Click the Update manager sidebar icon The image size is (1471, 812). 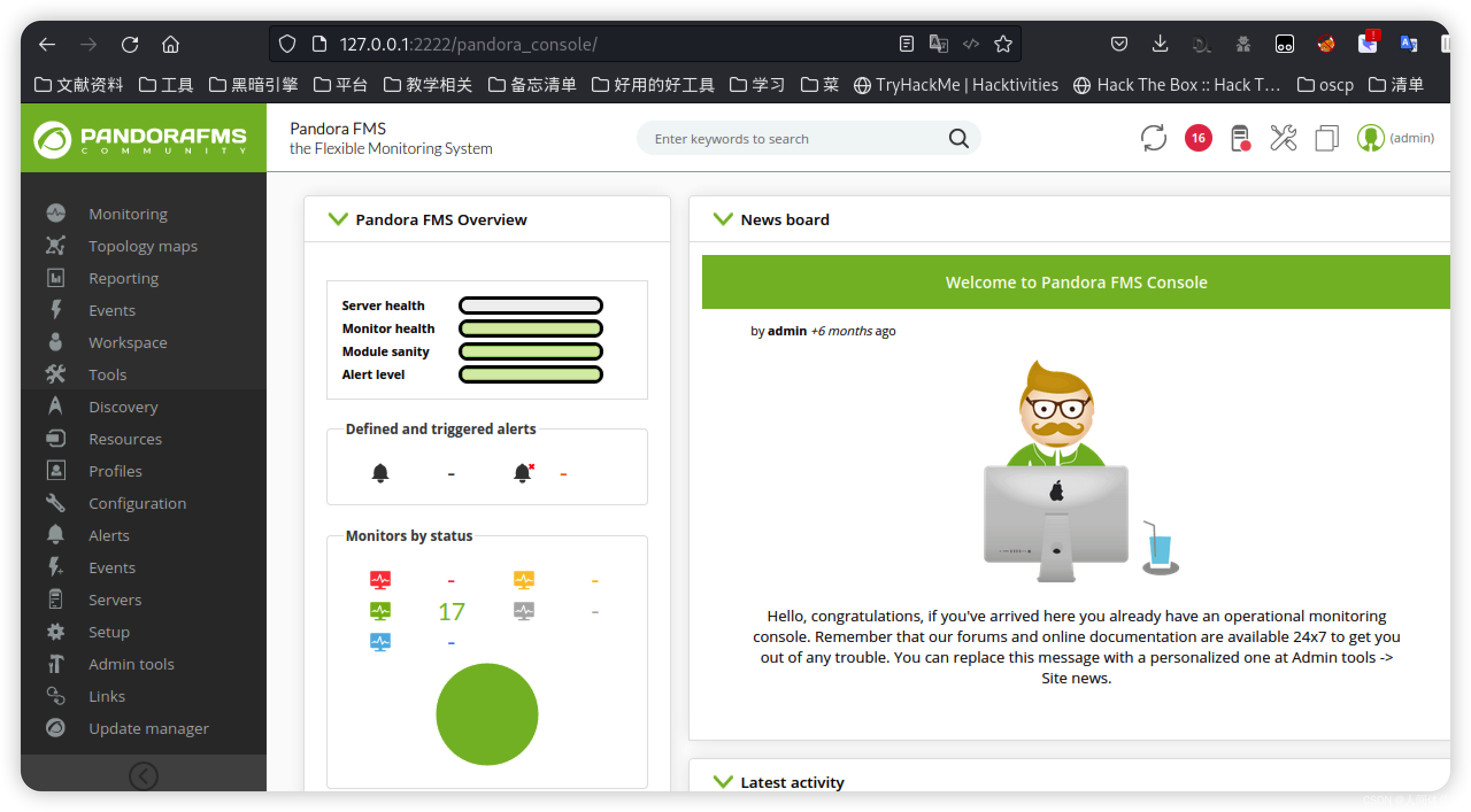click(56, 728)
